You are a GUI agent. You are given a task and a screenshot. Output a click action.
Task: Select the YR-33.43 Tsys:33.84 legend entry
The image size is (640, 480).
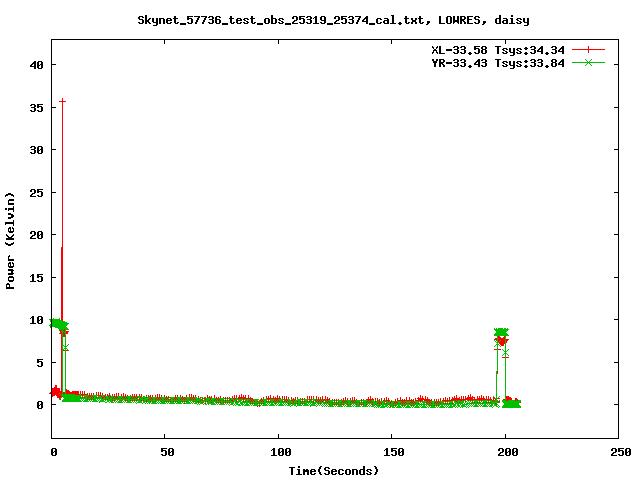[x=498, y=63]
